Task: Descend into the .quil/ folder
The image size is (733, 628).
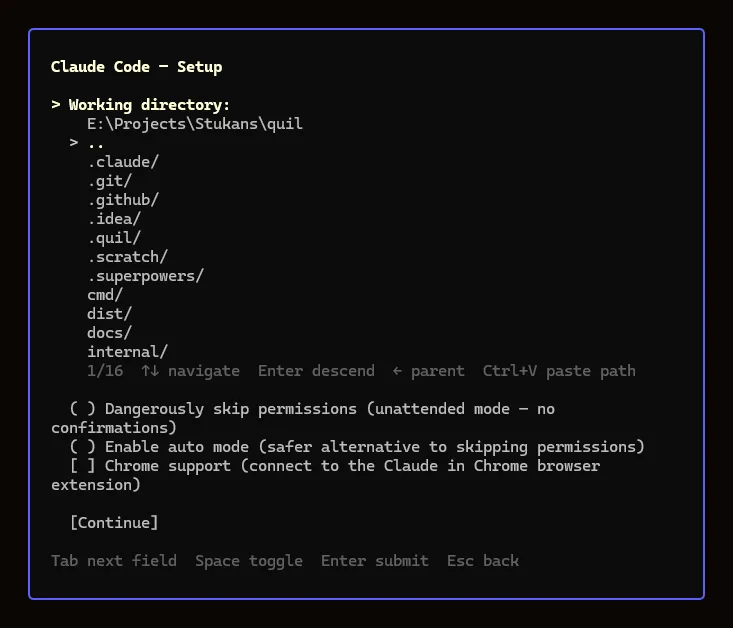Action: coord(114,238)
